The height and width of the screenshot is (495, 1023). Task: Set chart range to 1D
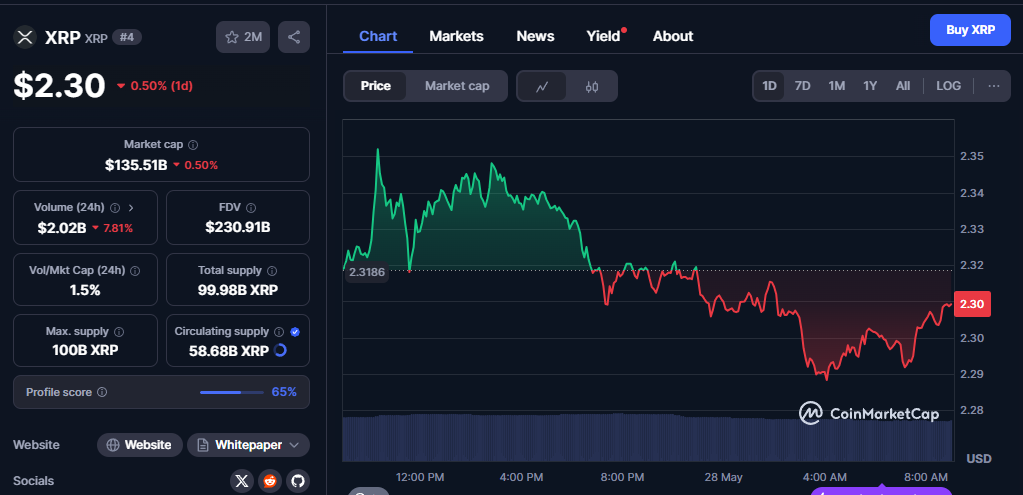(769, 86)
